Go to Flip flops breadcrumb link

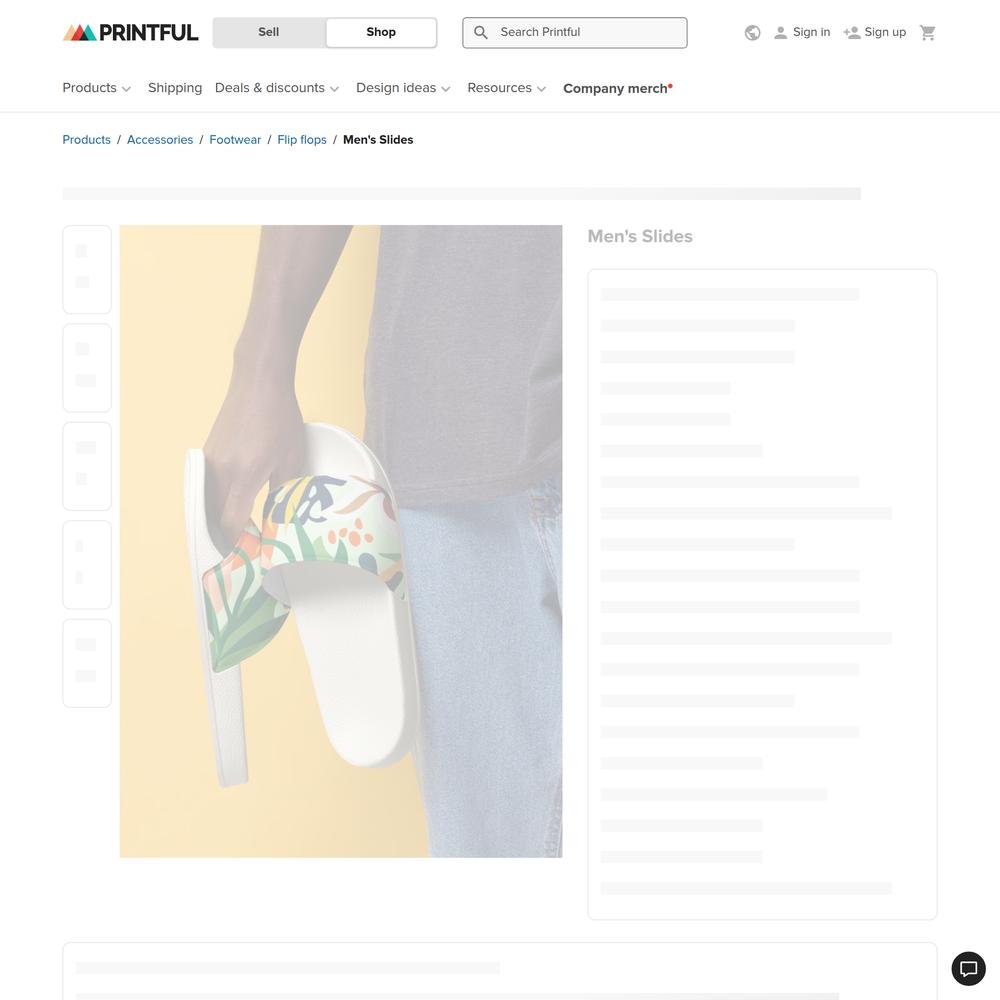click(302, 140)
